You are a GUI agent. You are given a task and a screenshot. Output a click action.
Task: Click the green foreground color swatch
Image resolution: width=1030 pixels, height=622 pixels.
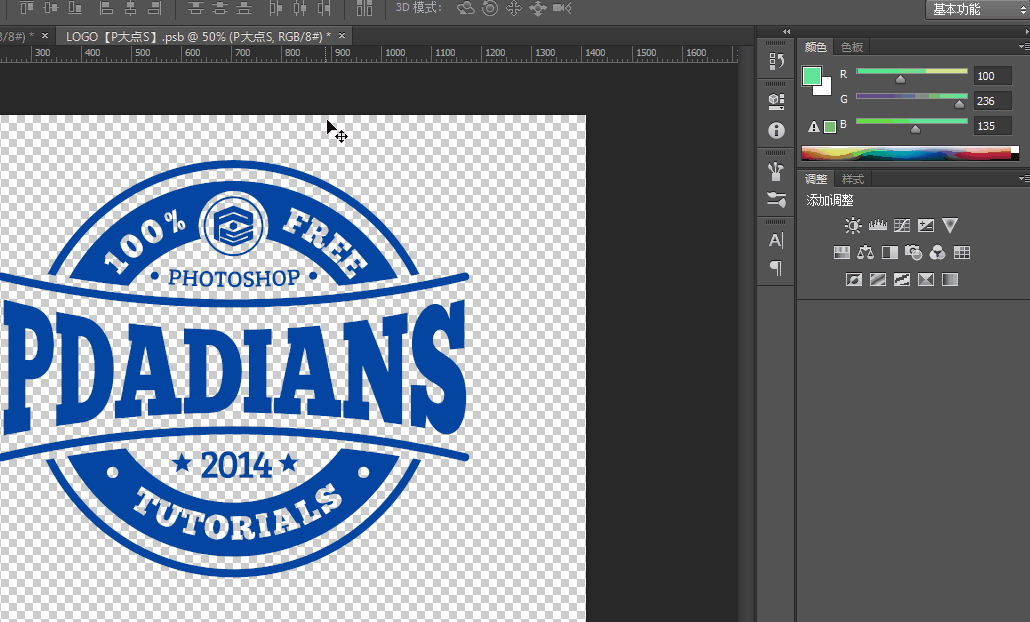tap(811, 76)
